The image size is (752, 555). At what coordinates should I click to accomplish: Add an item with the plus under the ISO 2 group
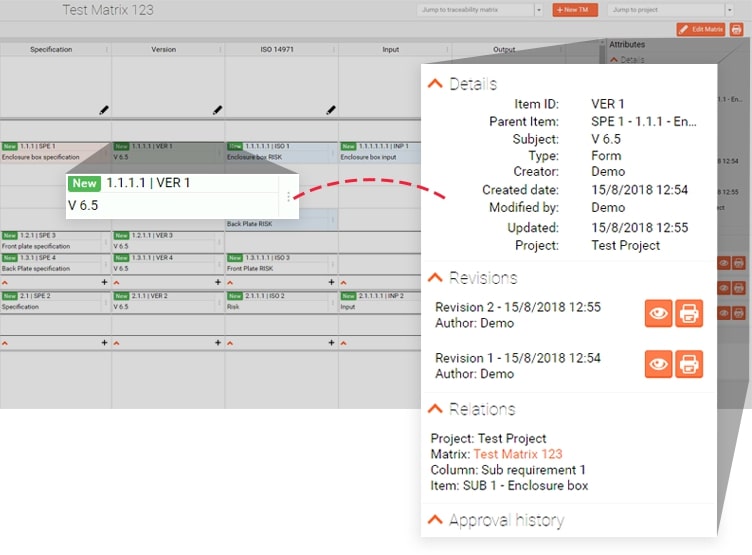pos(331,342)
